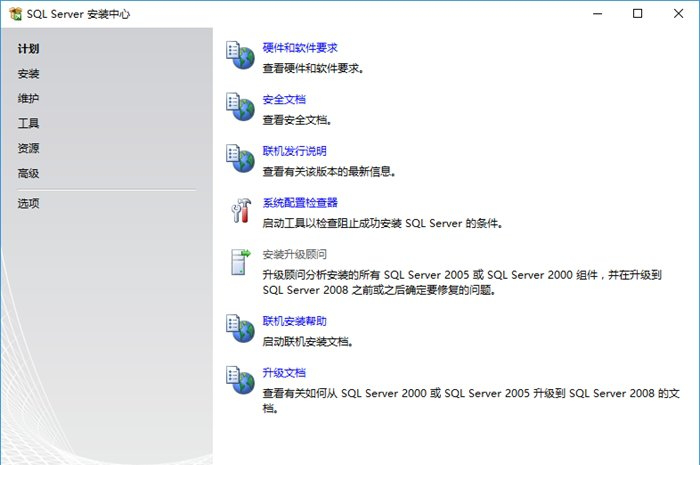This screenshot has width=700, height=483.
Task: Open the 升级文档 link
Action: coord(284,373)
